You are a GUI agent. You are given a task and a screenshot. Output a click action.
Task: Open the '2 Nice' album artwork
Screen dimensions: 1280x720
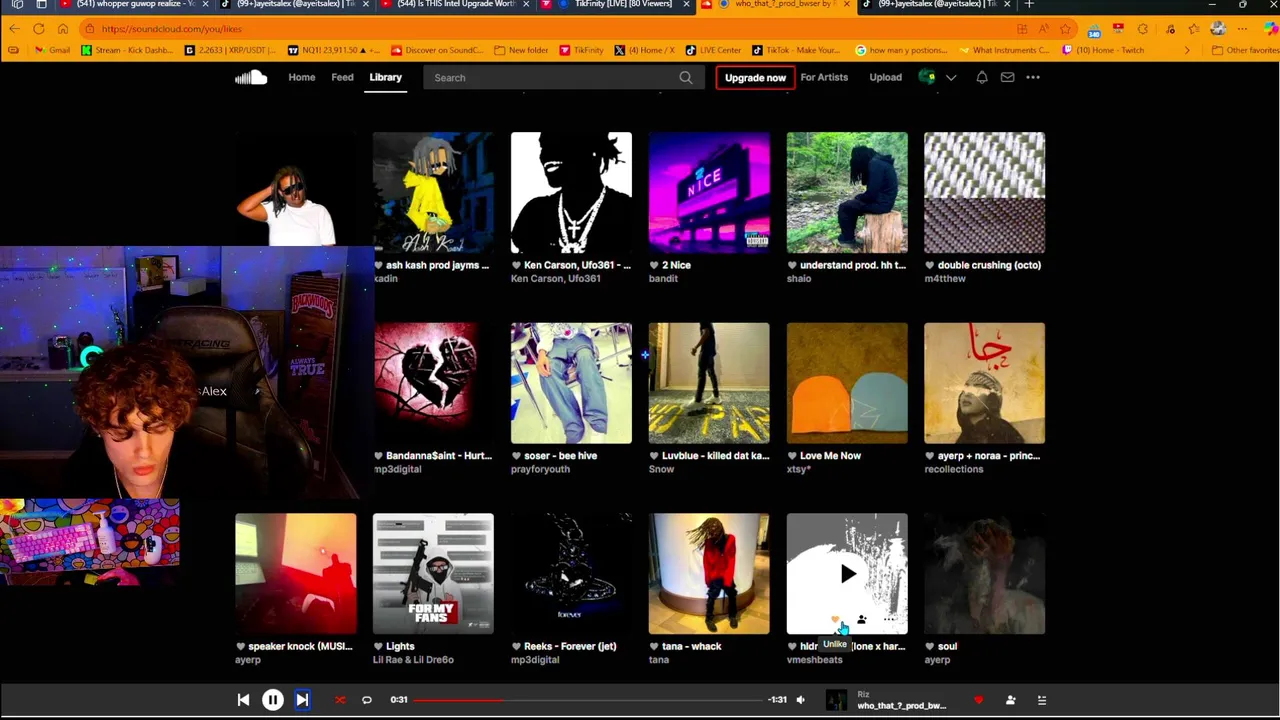coord(709,192)
